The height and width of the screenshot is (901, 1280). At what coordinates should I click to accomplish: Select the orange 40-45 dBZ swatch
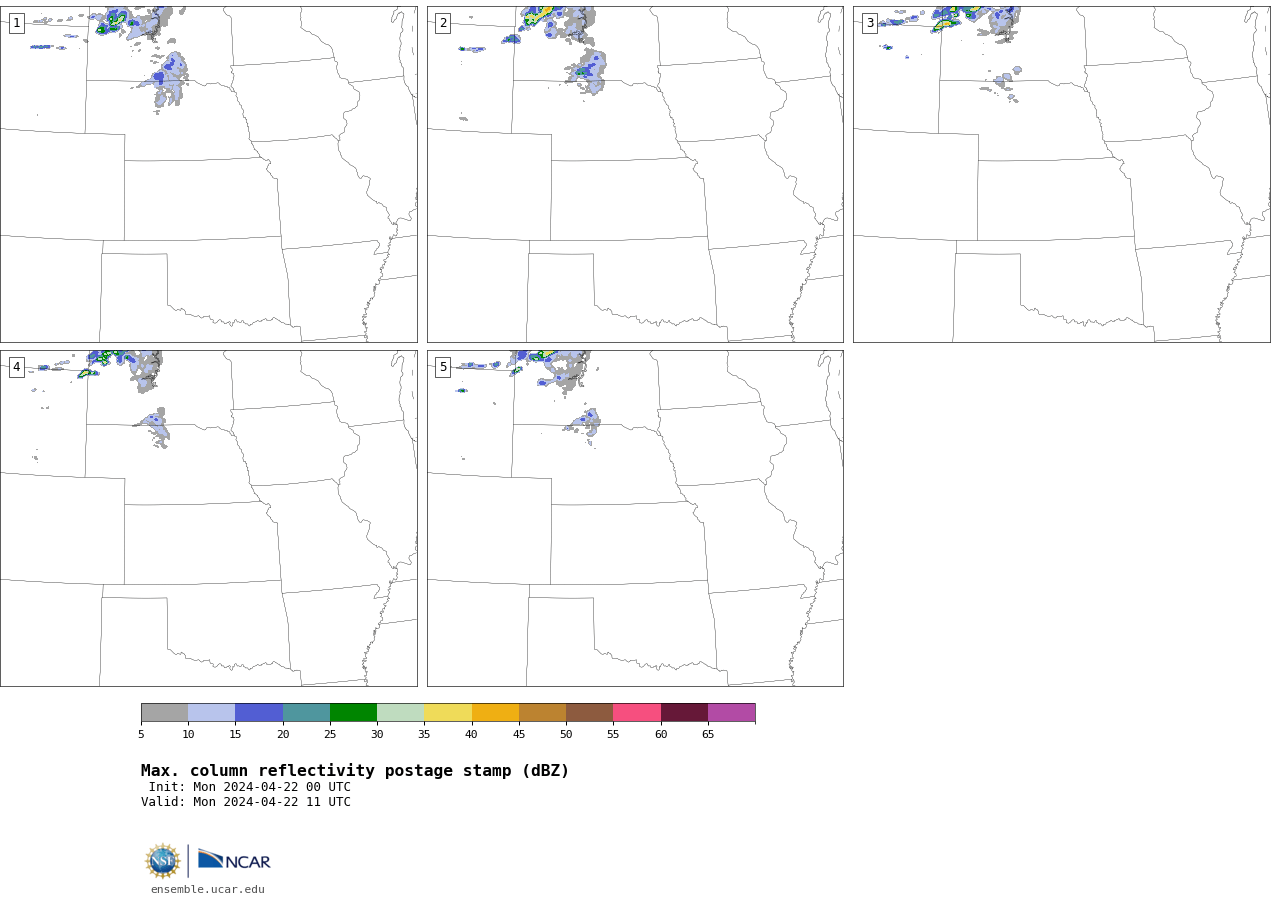pyautogui.click(x=495, y=713)
